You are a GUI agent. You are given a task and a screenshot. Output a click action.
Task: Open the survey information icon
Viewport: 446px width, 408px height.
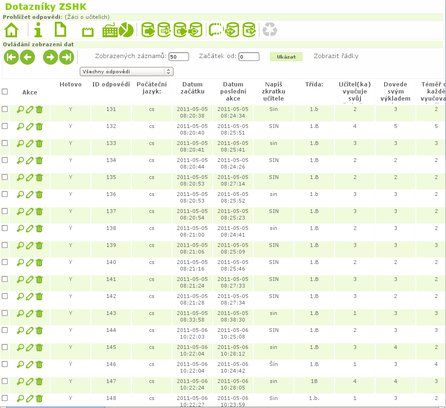(38, 30)
